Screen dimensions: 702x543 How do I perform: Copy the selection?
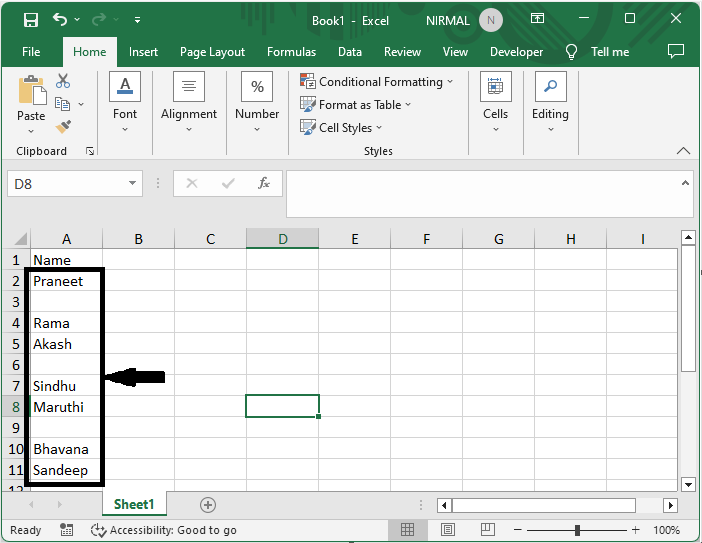click(62, 104)
